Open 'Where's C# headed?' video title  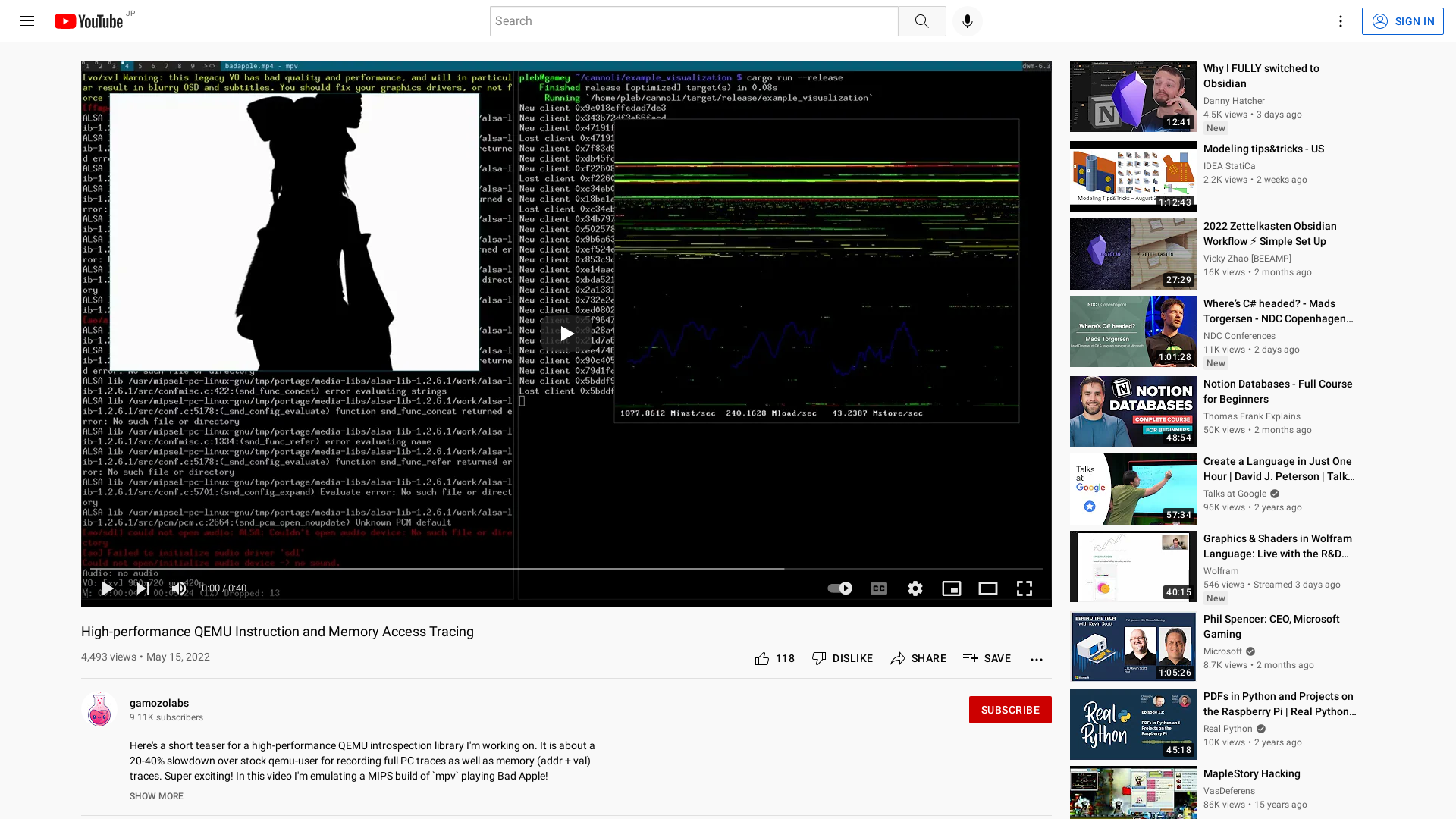pos(1278,311)
